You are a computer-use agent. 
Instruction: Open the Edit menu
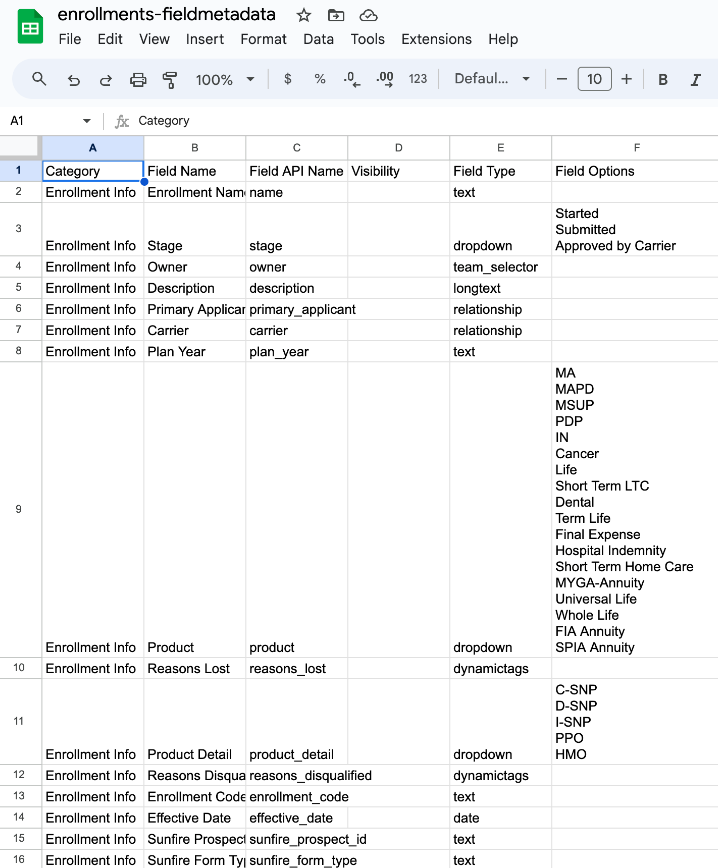110,39
